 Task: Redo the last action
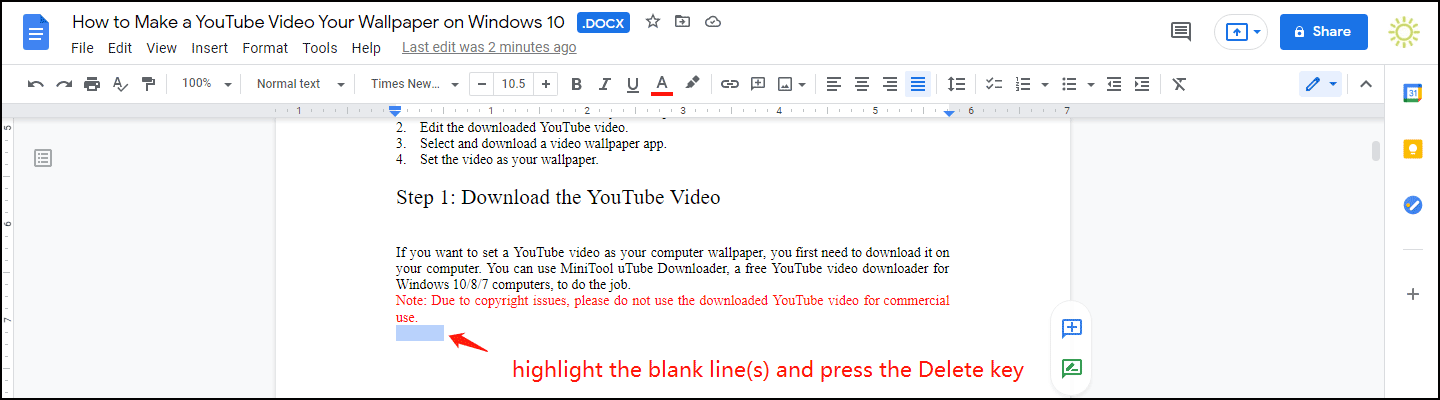click(64, 84)
